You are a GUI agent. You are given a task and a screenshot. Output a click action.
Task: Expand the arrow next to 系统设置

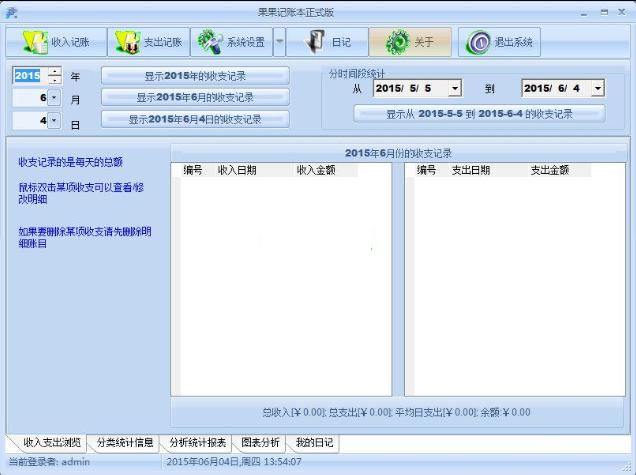pos(280,42)
